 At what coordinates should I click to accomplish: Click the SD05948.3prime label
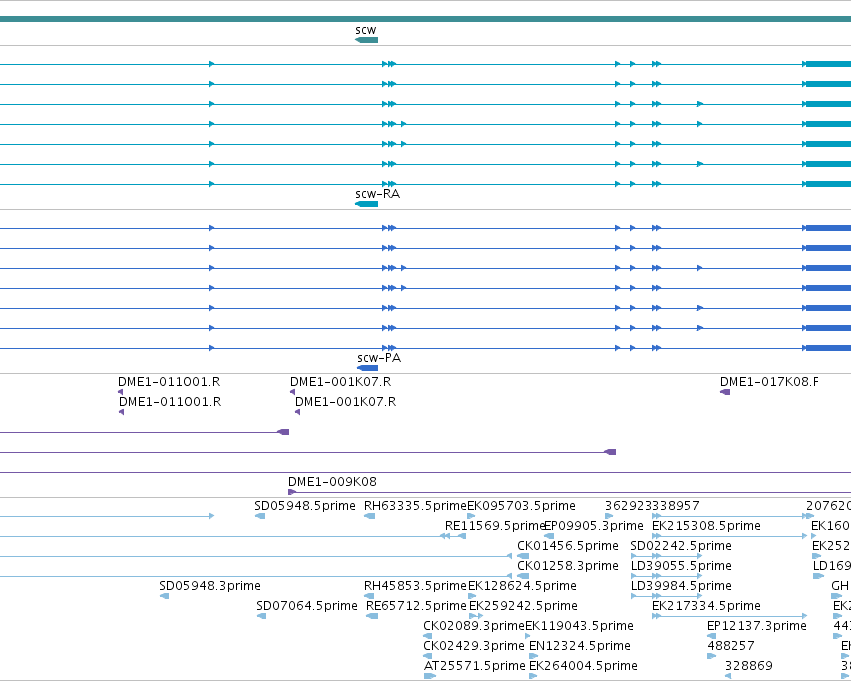tap(210, 586)
